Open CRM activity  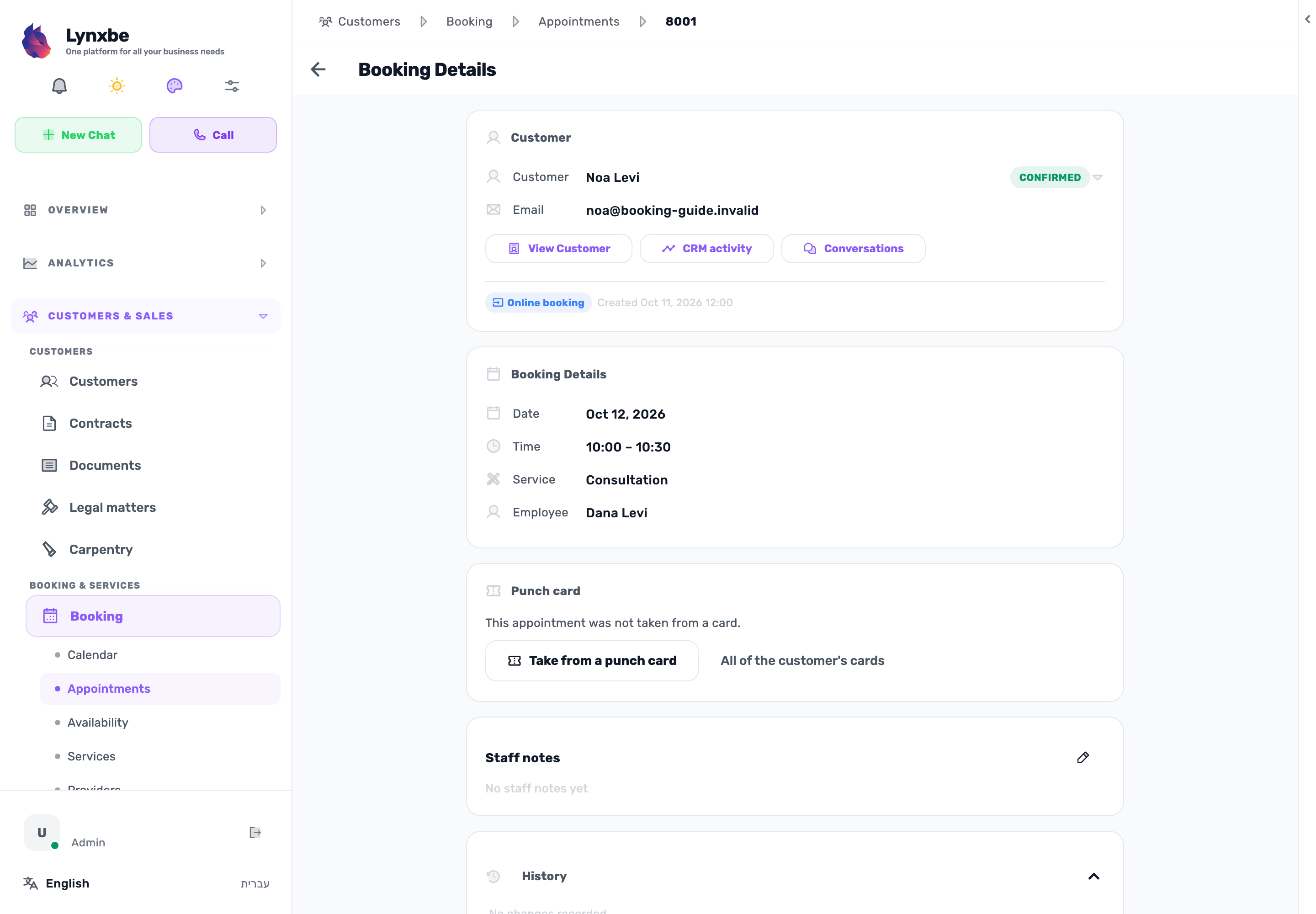pos(706,249)
